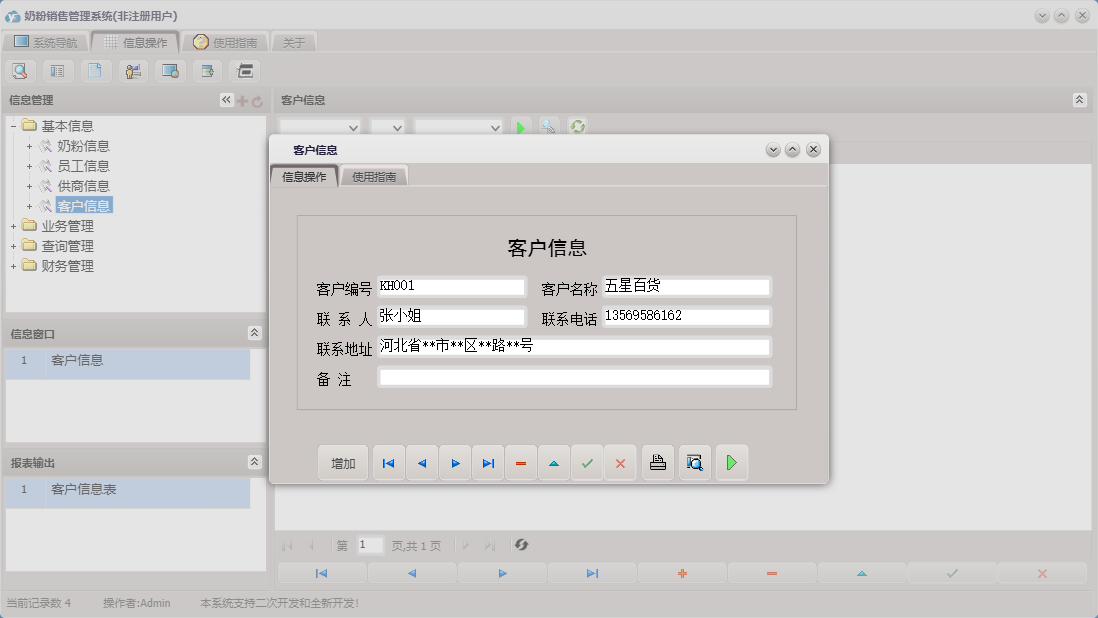The image size is (1098, 618).
Task: Open the first search dropdown above the grid
Action: [318, 127]
